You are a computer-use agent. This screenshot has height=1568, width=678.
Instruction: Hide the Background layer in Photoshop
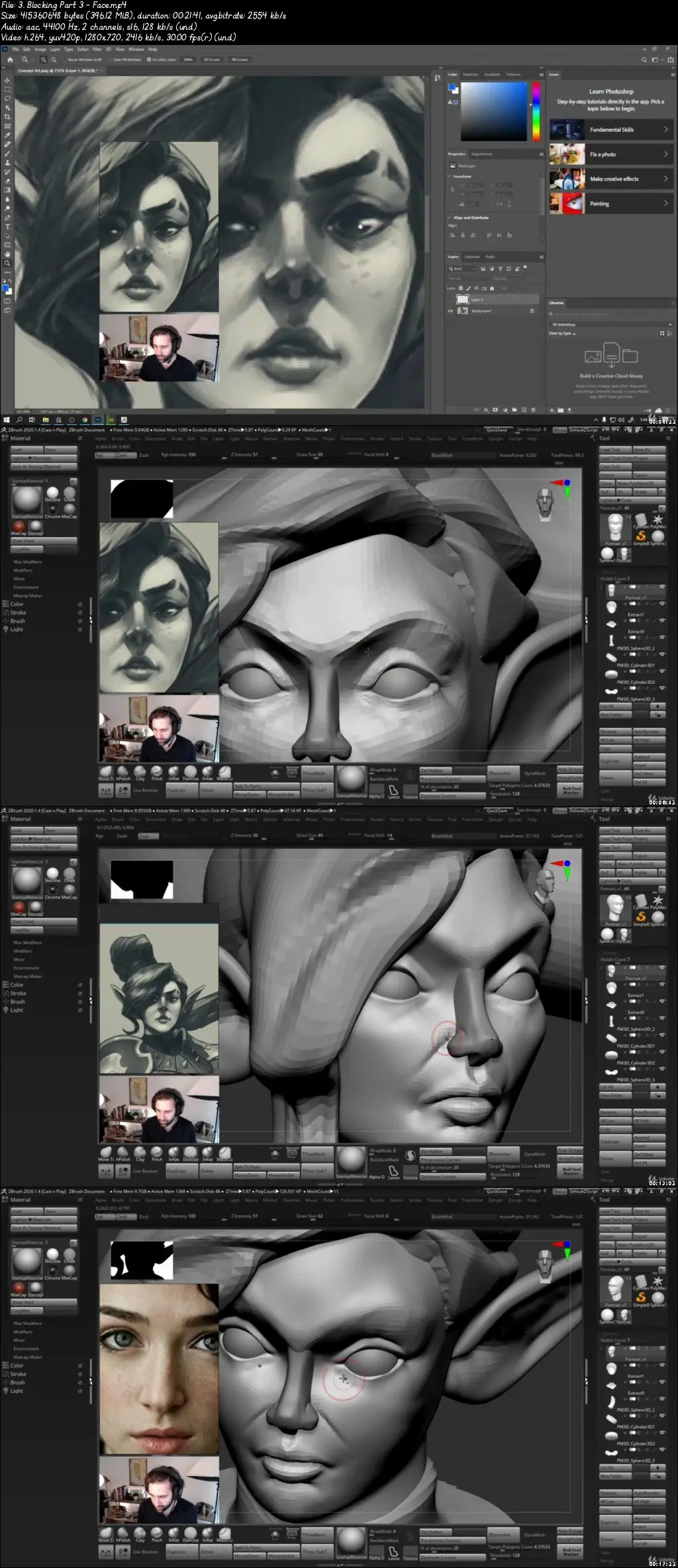(451, 311)
